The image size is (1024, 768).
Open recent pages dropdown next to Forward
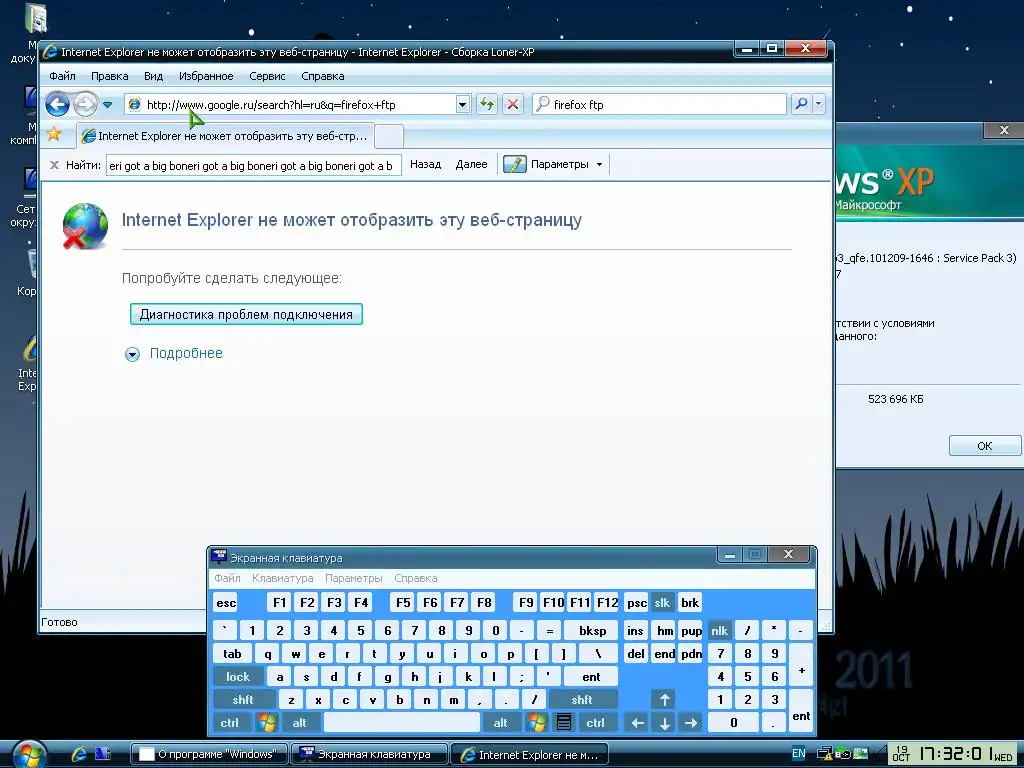[108, 104]
